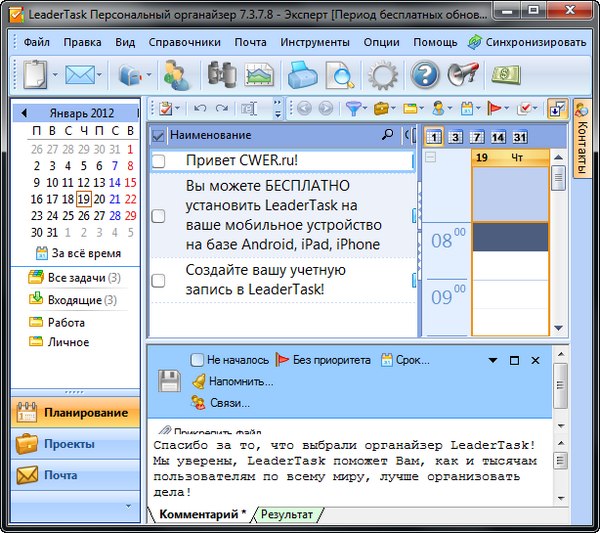Toggle the 'Не началось' status checkbox
Screen dimensions: 600x533
(x=197, y=360)
